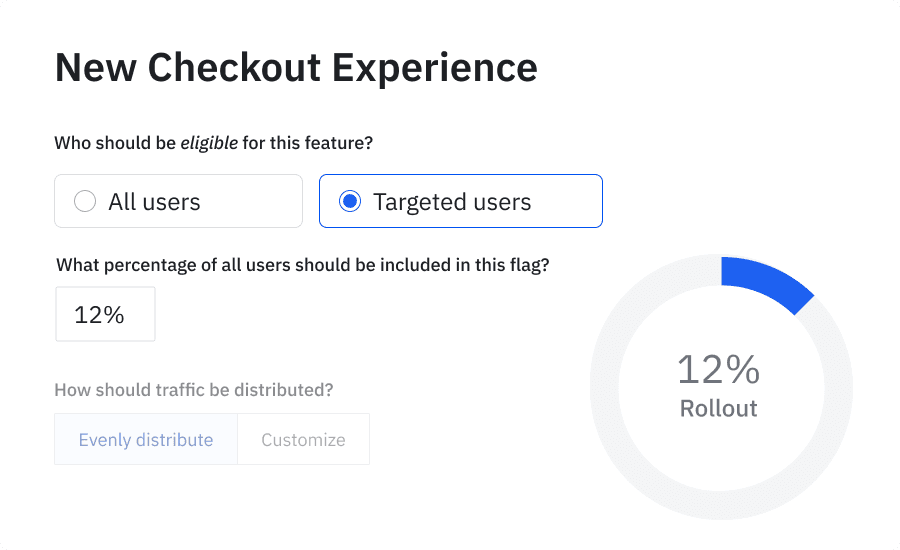The width and height of the screenshot is (900, 550).
Task: Focus the 12% percentage input field
Action: (105, 315)
